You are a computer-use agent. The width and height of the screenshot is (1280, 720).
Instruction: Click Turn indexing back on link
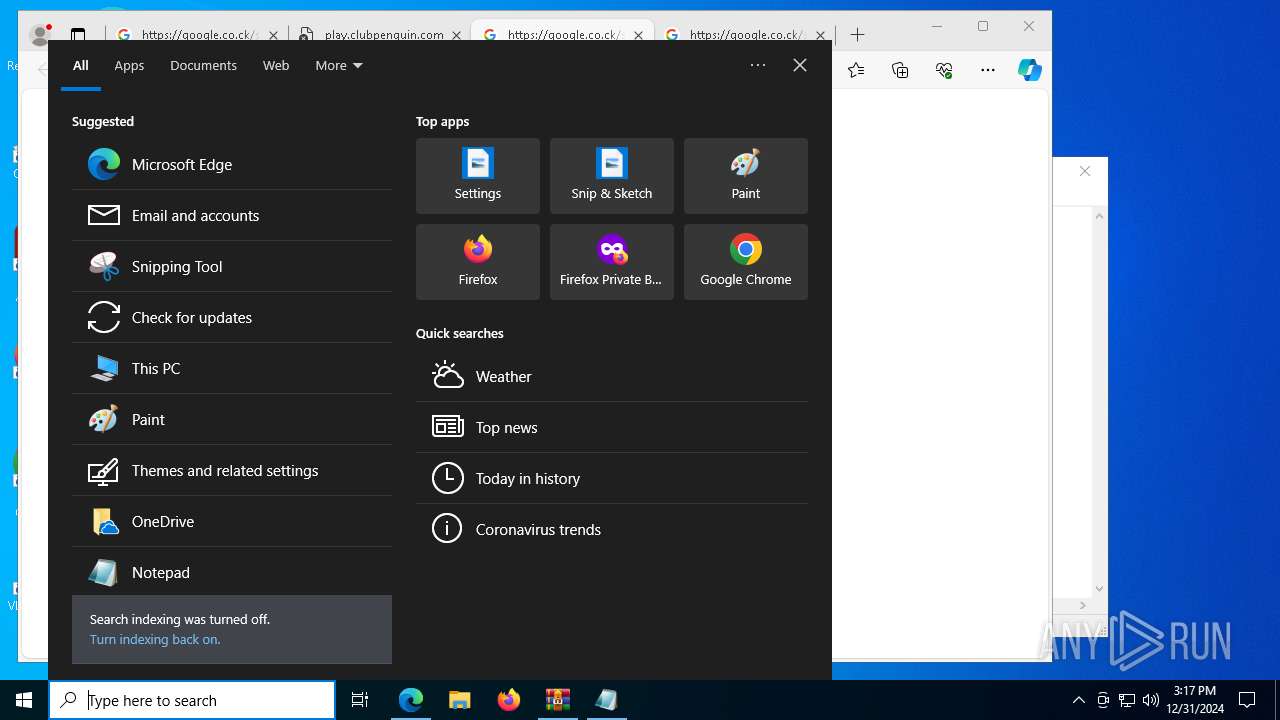(x=155, y=639)
